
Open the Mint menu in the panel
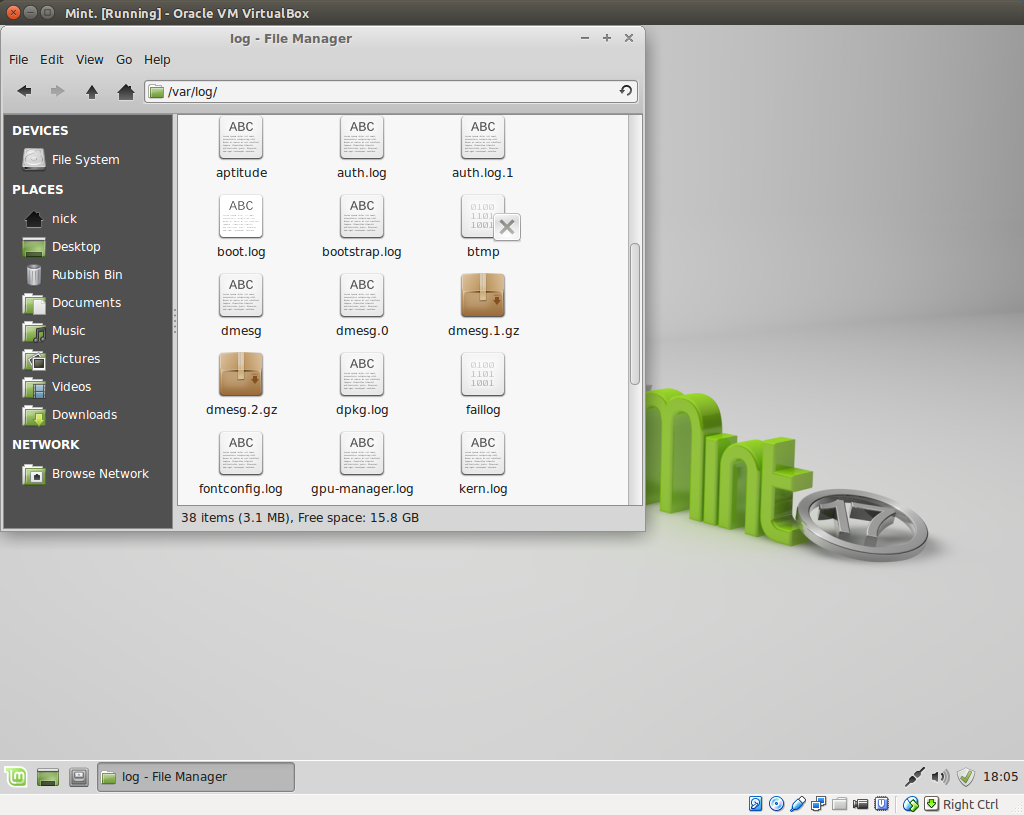click(x=16, y=776)
